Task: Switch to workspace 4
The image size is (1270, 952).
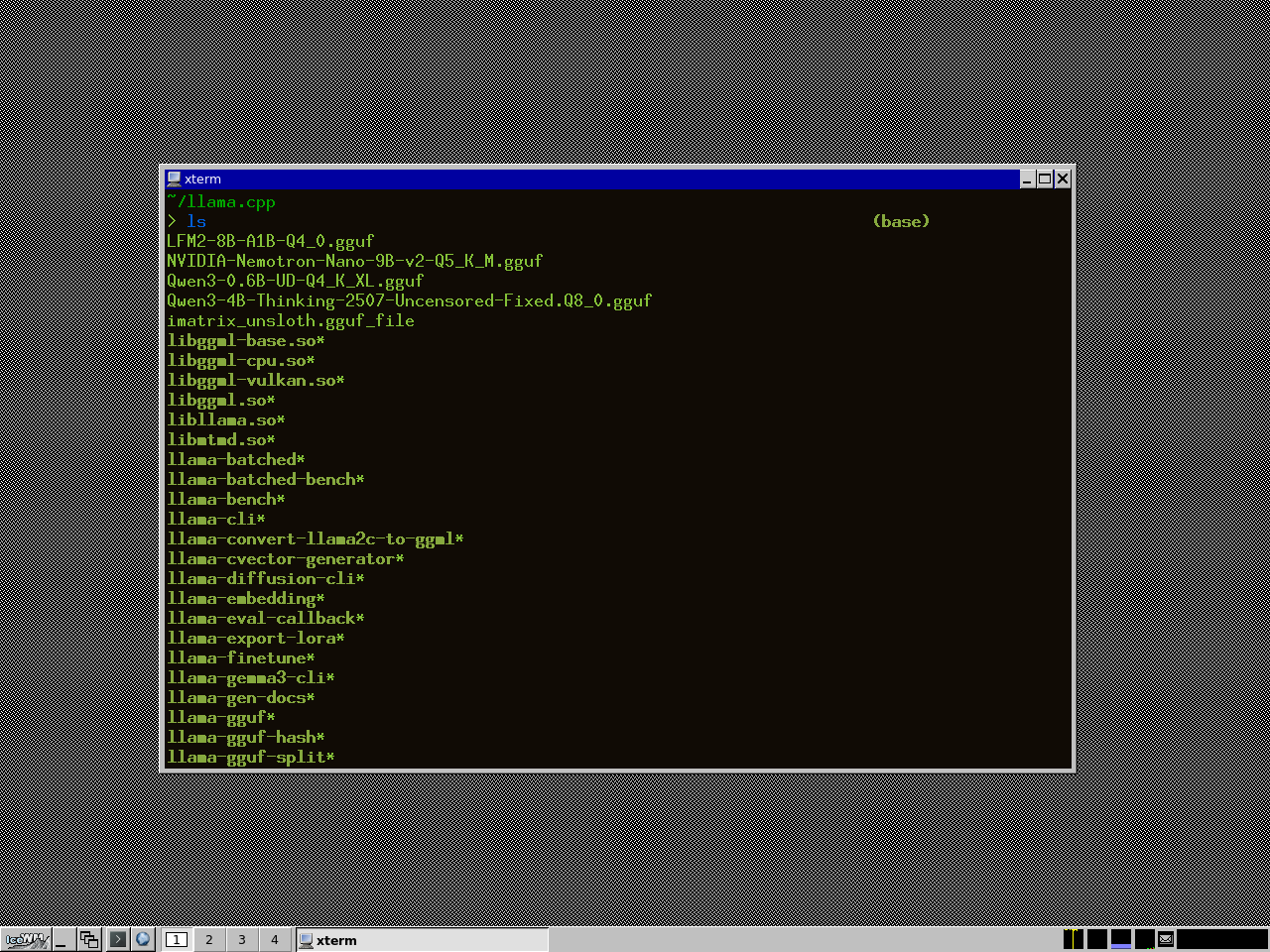Action: [274, 939]
